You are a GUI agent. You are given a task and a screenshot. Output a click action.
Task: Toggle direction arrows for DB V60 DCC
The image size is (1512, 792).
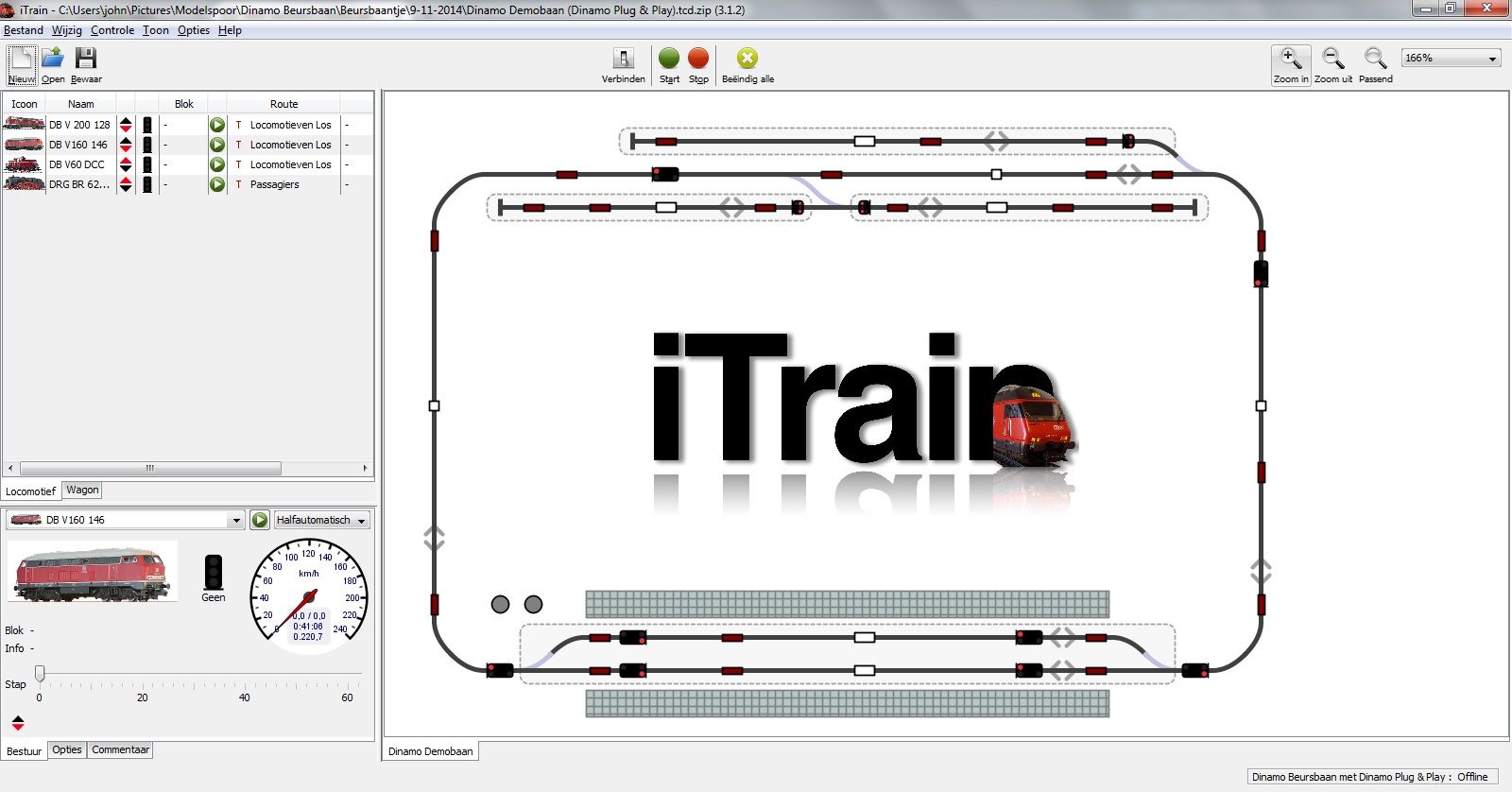[x=126, y=164]
